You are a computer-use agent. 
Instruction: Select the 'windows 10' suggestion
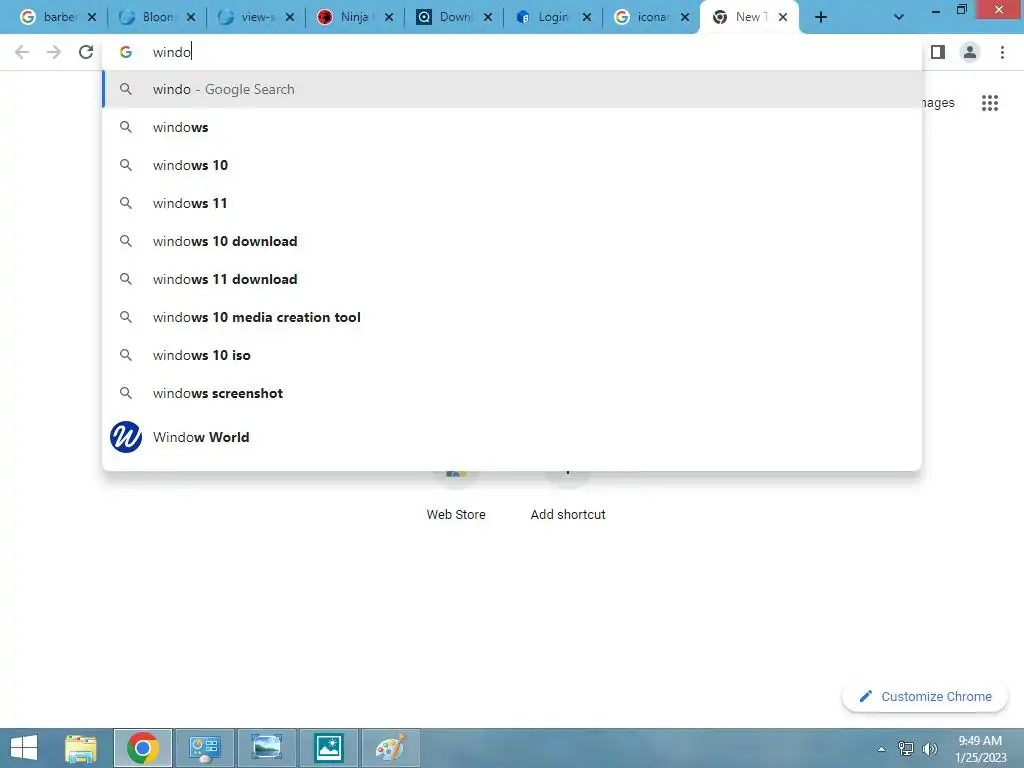click(512, 165)
